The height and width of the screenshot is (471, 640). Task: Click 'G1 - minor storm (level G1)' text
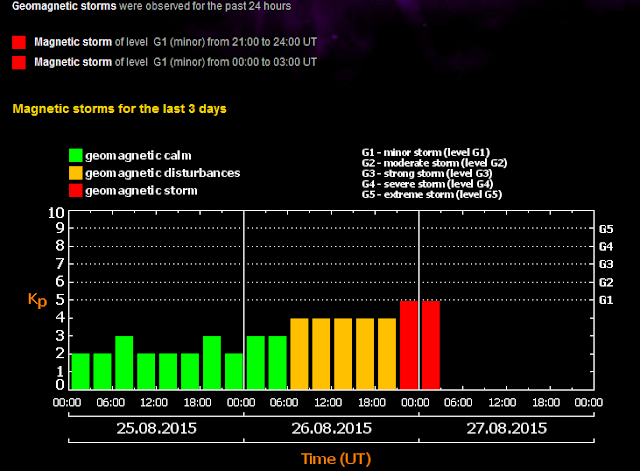point(426,152)
